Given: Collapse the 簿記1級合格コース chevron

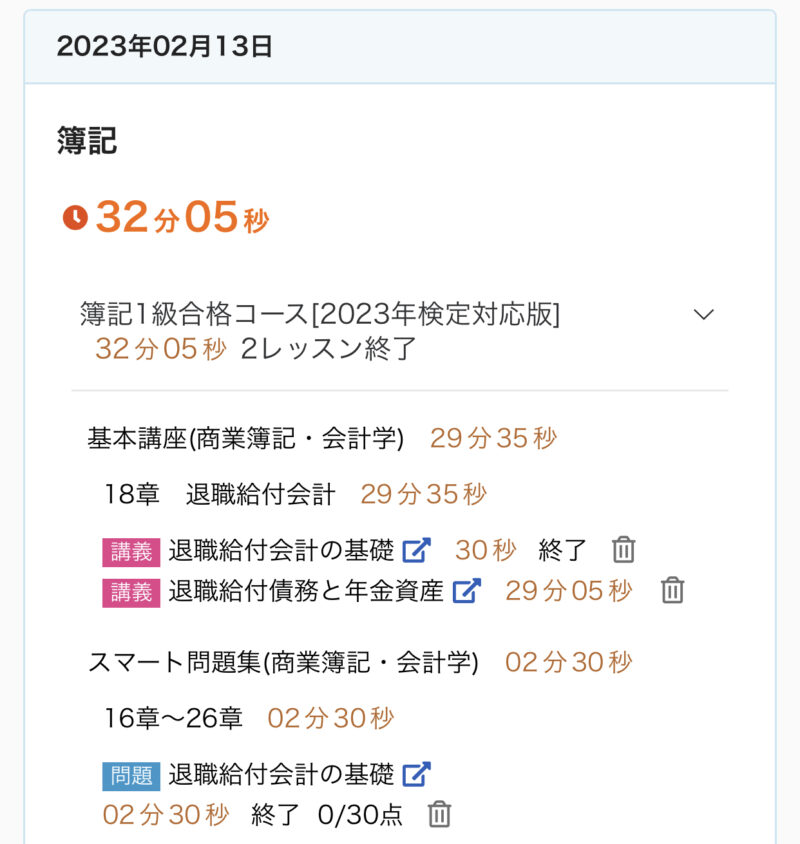Looking at the screenshot, I should [x=704, y=314].
